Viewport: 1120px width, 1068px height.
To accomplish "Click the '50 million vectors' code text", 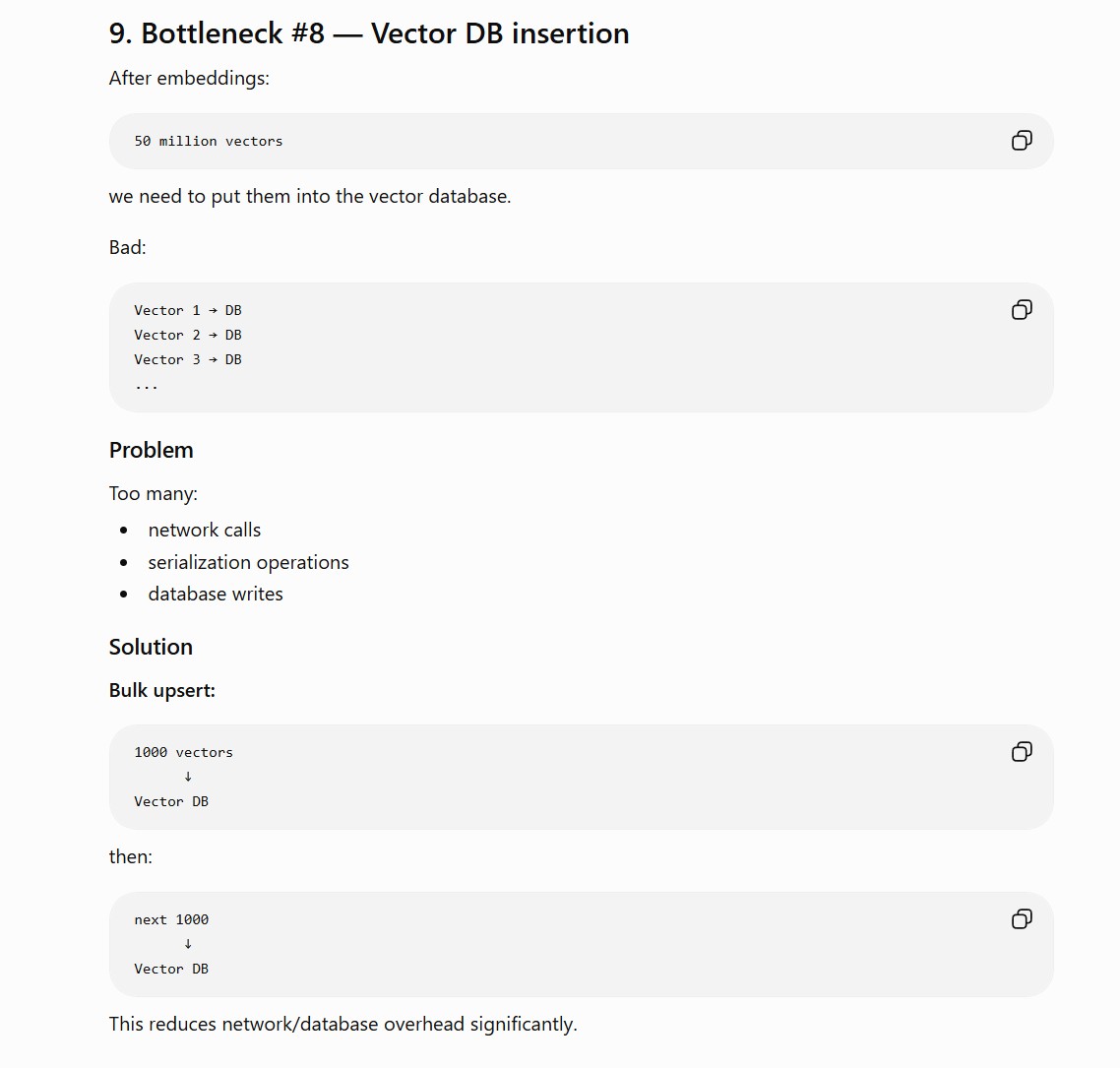I will click(209, 142).
